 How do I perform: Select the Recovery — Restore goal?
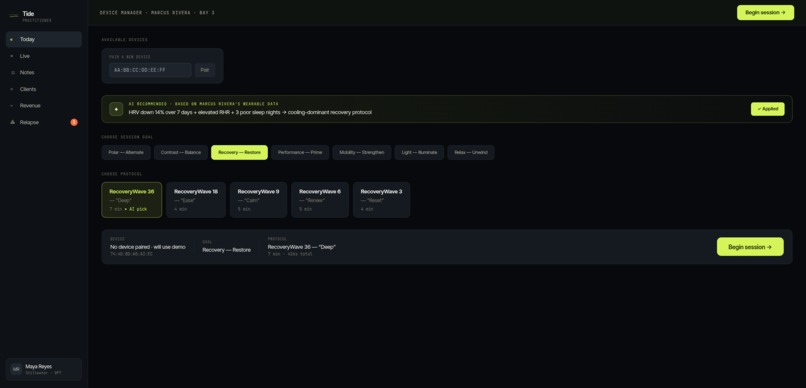(x=239, y=153)
